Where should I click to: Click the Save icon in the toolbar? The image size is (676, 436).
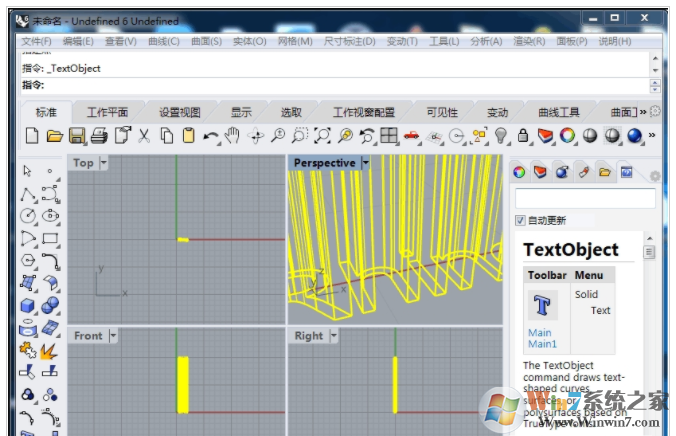tap(77, 136)
